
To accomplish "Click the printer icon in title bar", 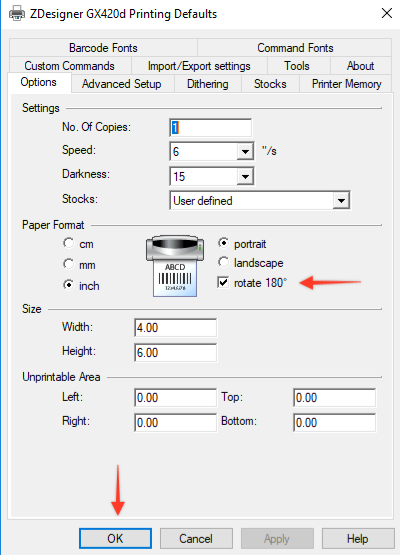I will click(x=17, y=13).
